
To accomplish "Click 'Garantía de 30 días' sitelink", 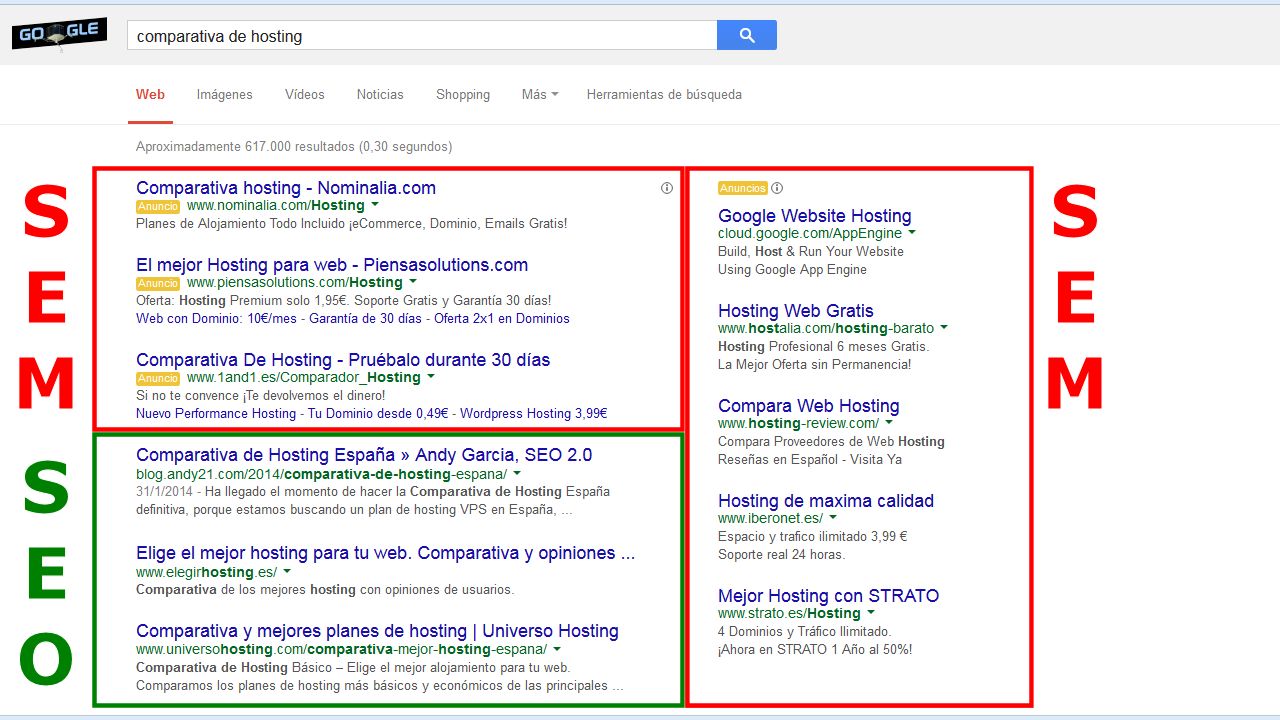I will (366, 319).
